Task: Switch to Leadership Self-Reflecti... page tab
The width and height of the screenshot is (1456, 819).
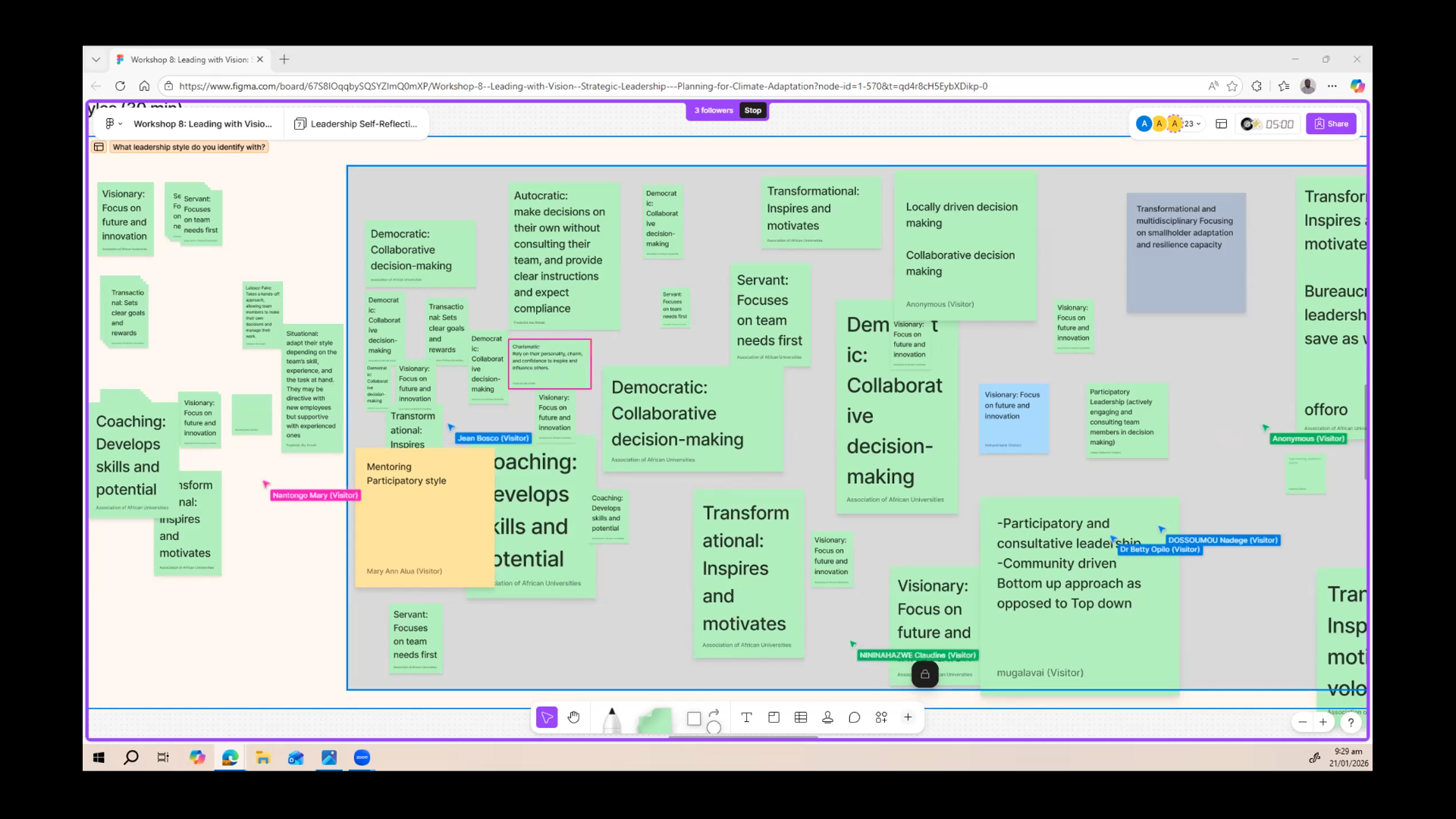Action: [356, 124]
